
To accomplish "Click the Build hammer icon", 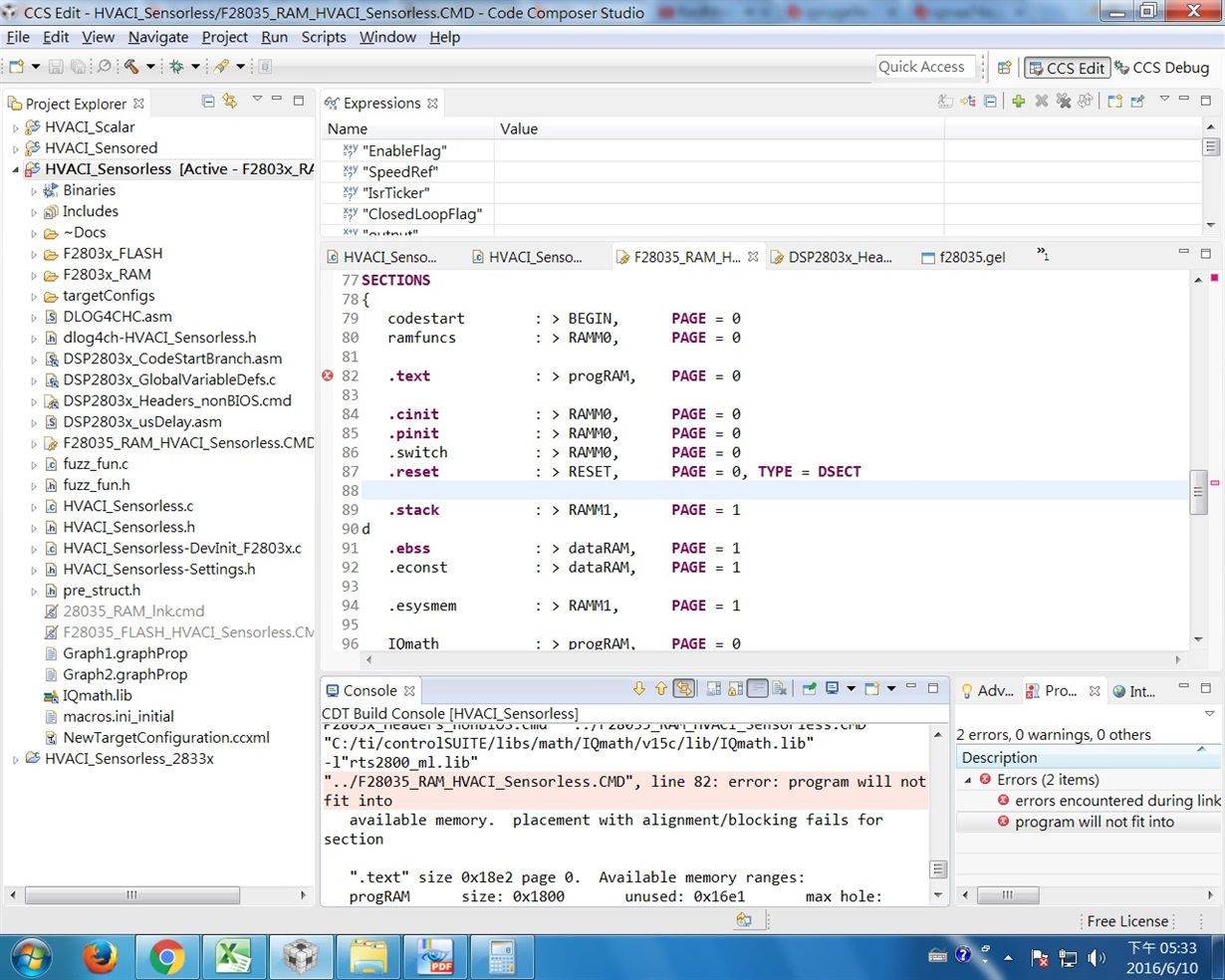I will [131, 67].
